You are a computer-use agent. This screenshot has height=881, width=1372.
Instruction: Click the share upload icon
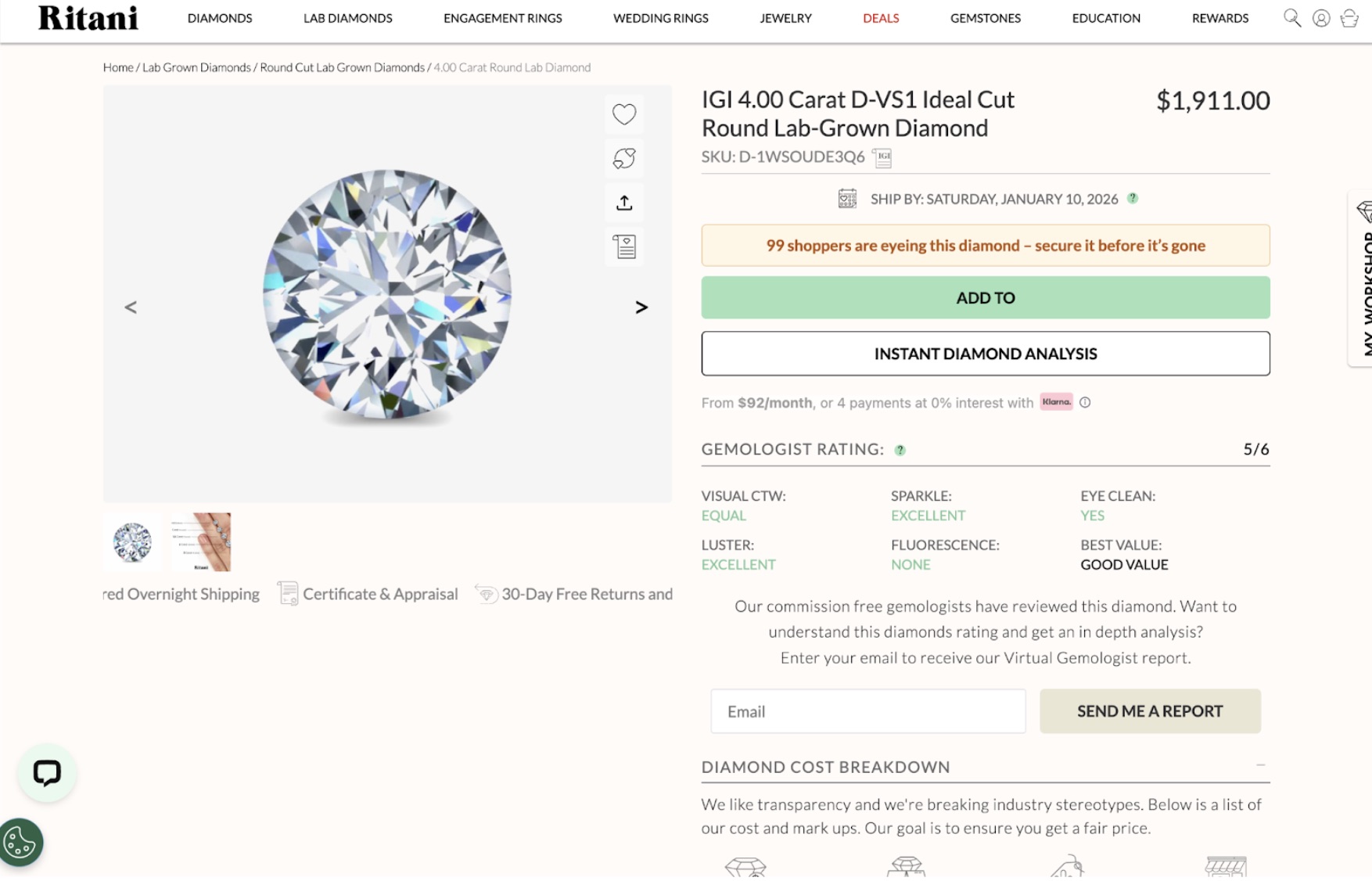(x=623, y=203)
